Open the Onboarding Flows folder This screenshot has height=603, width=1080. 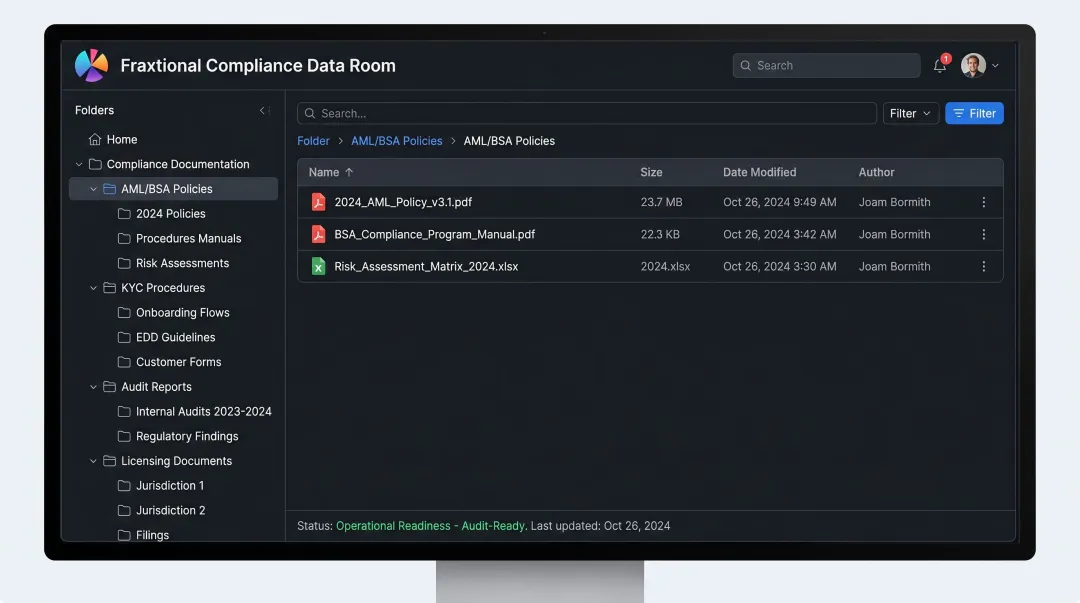(x=182, y=313)
